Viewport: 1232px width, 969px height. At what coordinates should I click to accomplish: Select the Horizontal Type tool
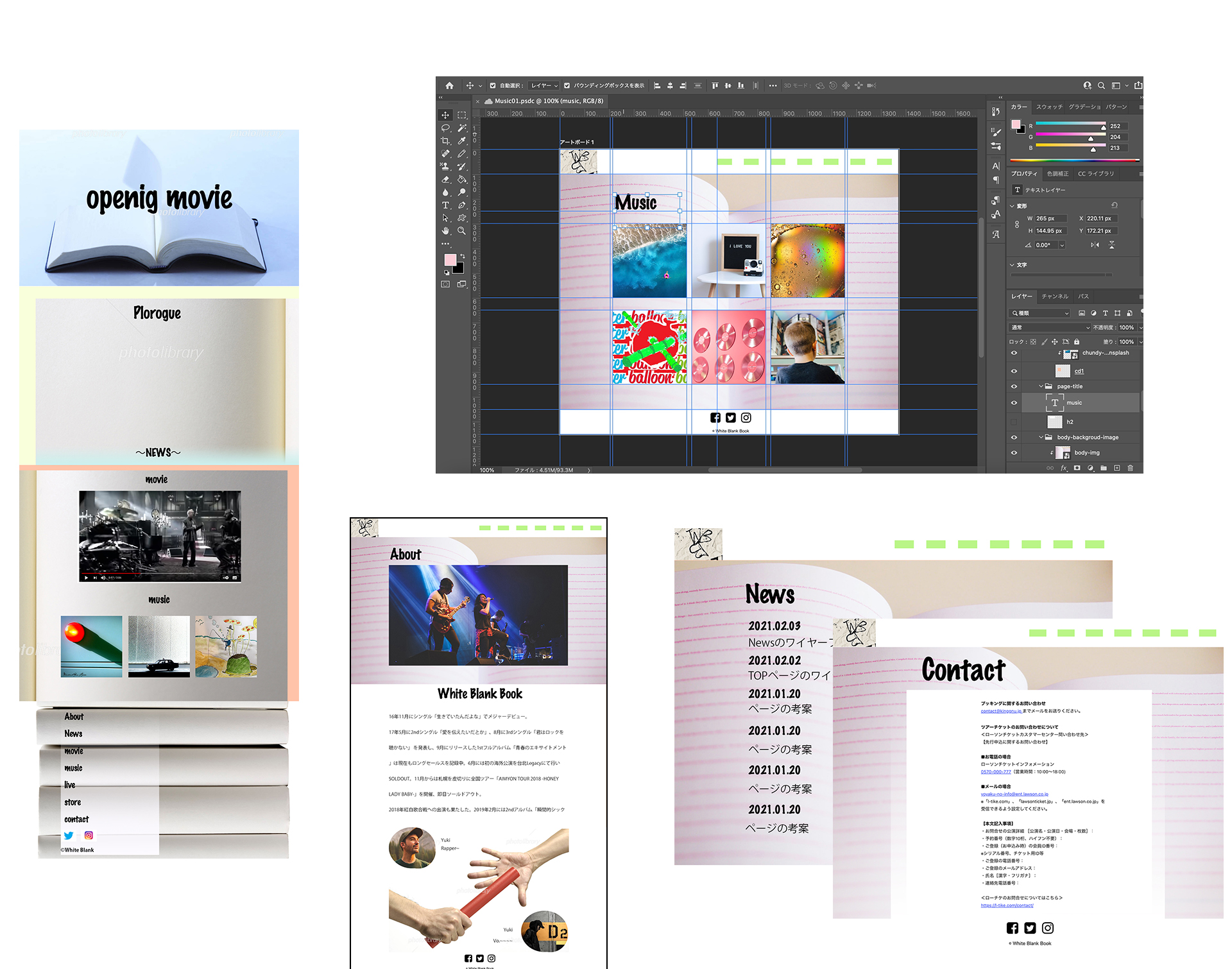(x=445, y=205)
